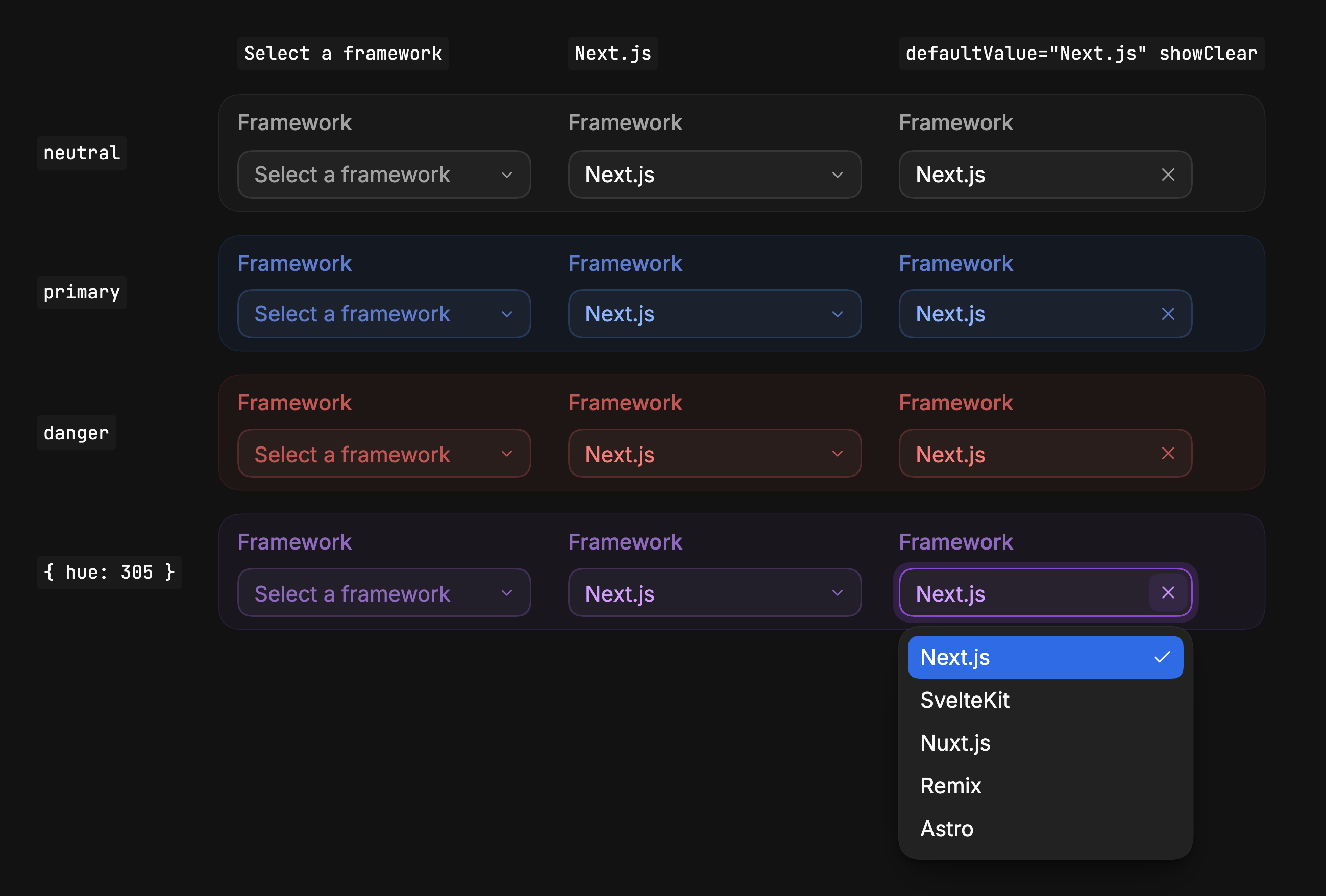1326x896 pixels.
Task: Clear Next.js in the hue 305 select
Action: tap(1167, 592)
